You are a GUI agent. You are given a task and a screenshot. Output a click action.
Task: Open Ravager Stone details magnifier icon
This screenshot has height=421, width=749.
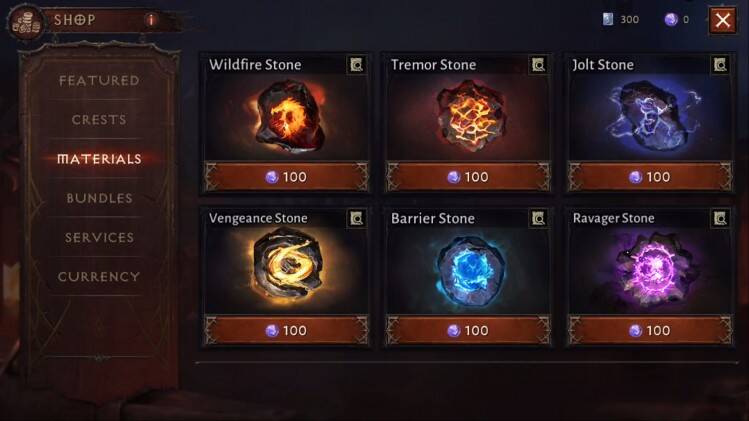tap(720, 218)
